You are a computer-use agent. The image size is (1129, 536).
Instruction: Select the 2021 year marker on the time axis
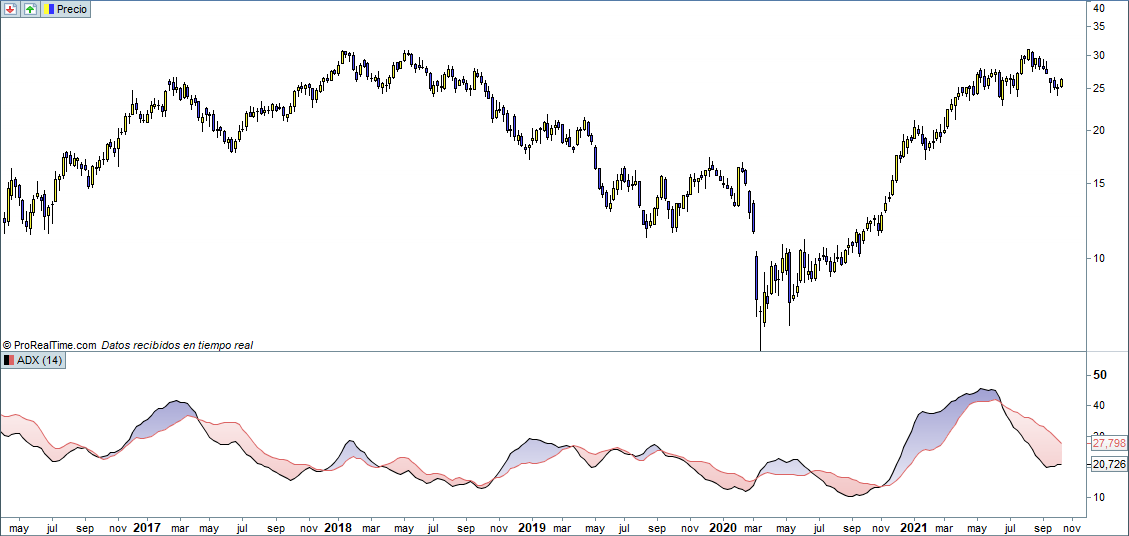point(914,526)
